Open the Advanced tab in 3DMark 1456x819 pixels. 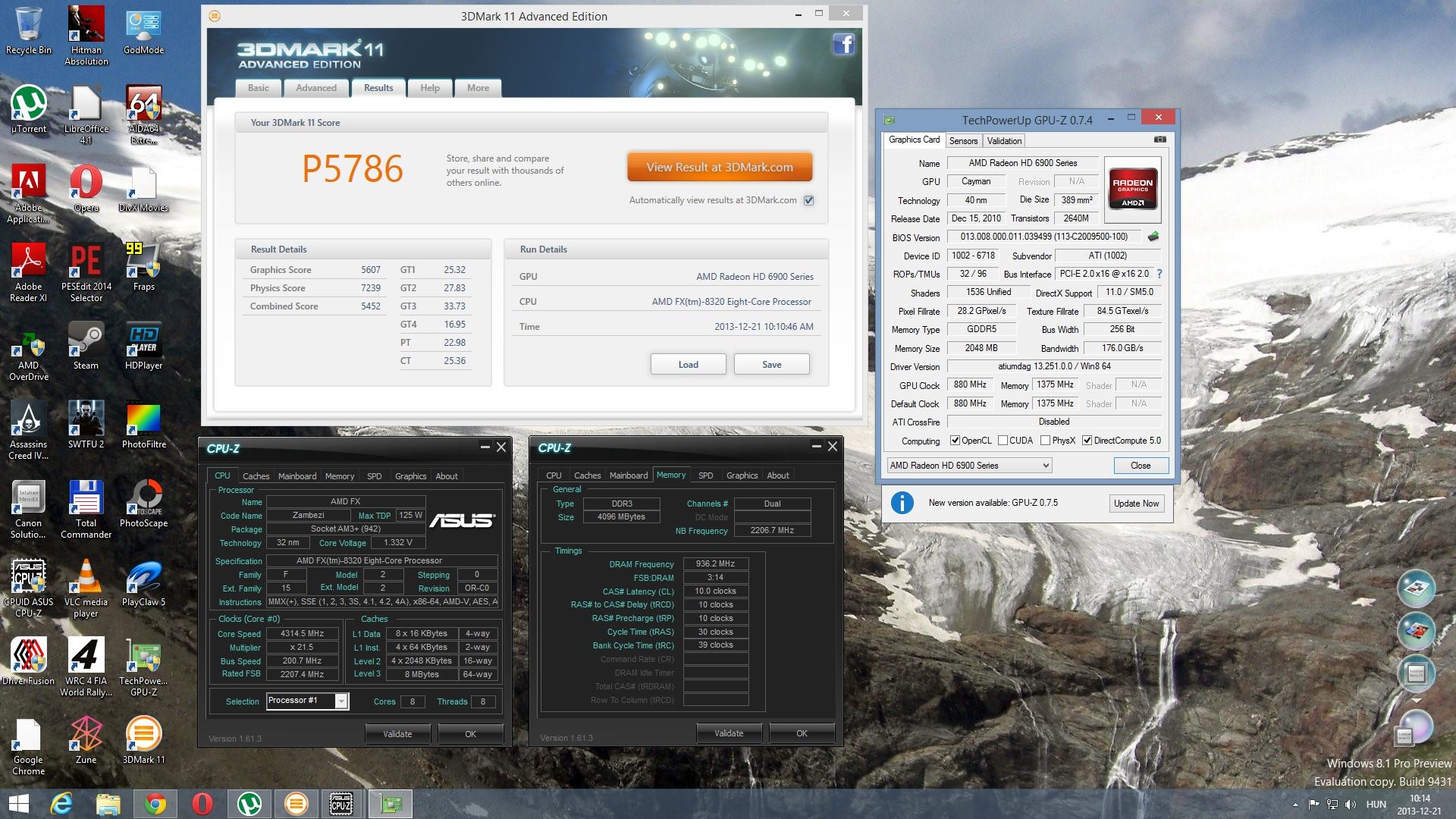click(x=316, y=88)
